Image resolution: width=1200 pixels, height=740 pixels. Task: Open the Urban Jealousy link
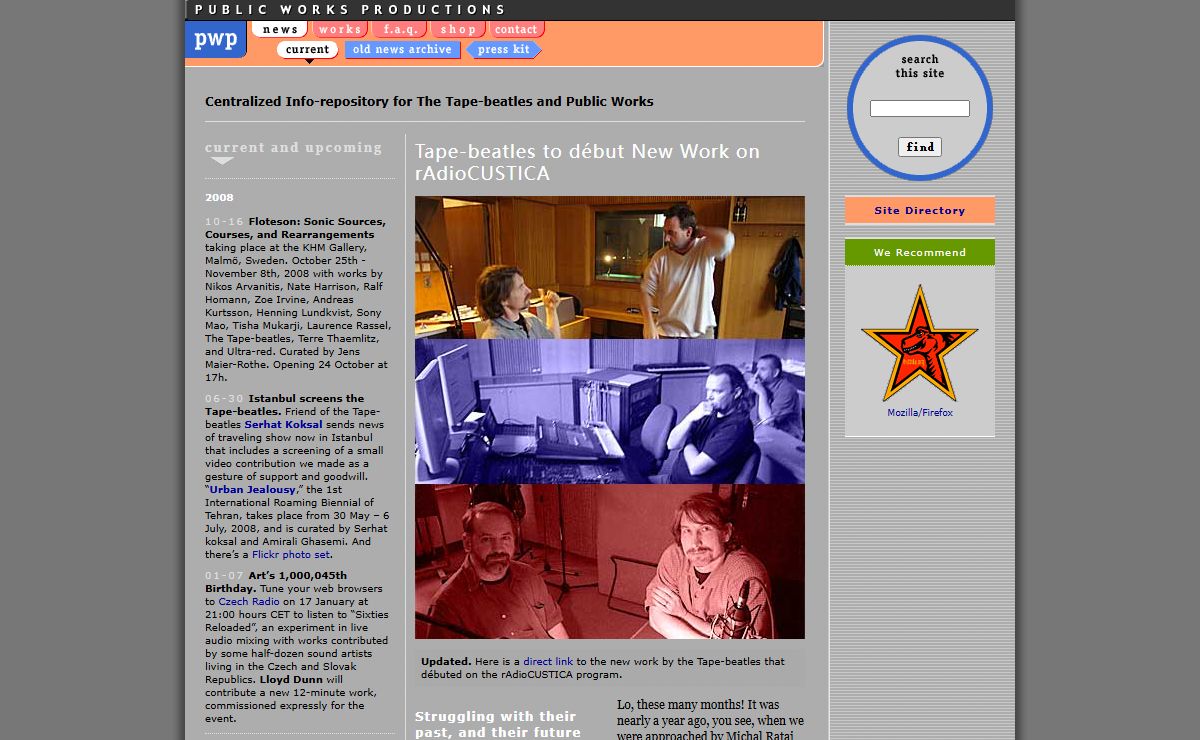pyautogui.click(x=253, y=489)
